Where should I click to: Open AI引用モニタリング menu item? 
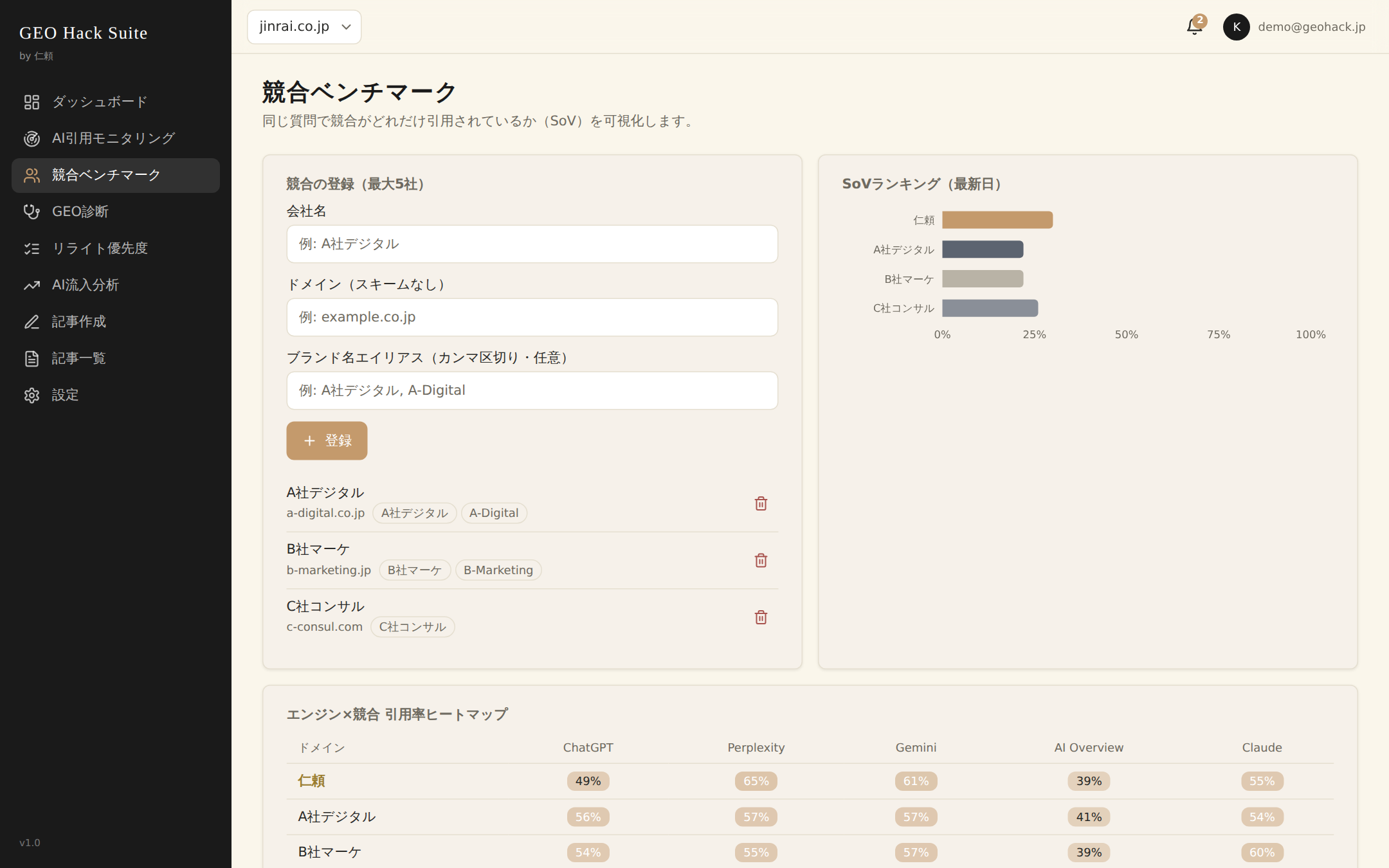(x=116, y=139)
